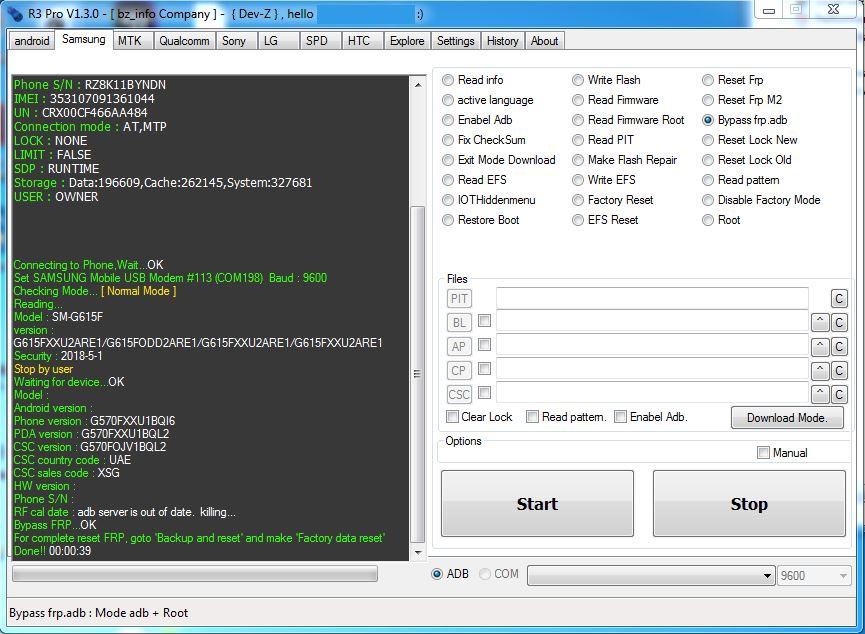
Task: Click the R3 Pro app icon in title bar
Action: pos(15,13)
